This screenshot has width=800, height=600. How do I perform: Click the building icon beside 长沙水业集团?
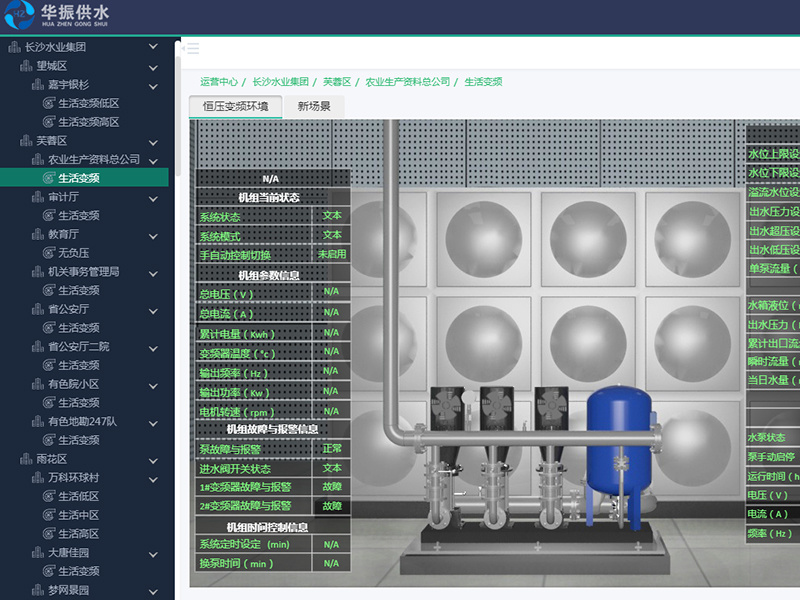[14, 47]
